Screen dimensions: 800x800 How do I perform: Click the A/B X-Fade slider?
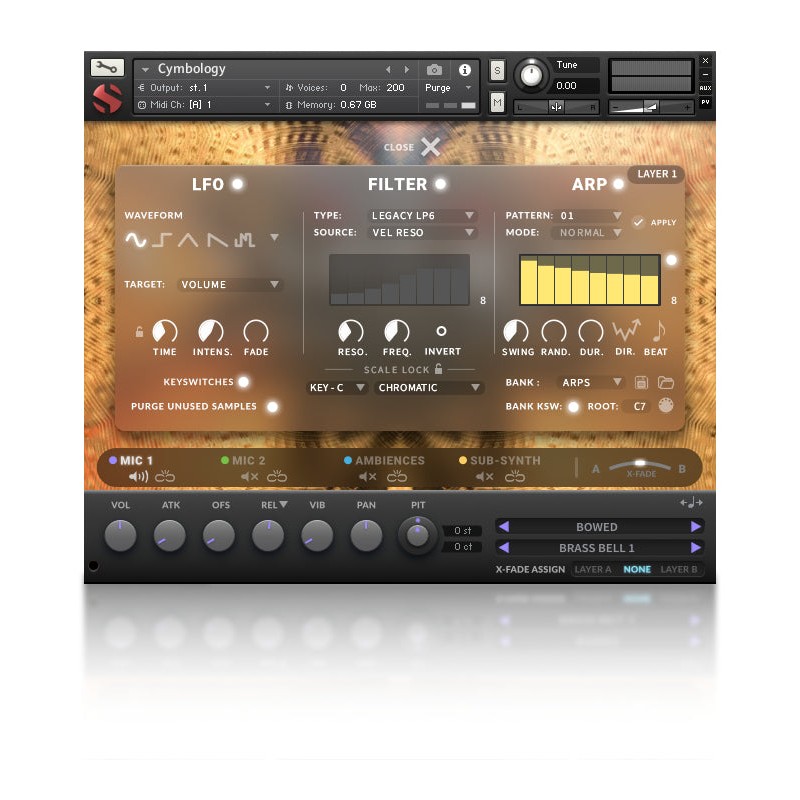(x=641, y=467)
